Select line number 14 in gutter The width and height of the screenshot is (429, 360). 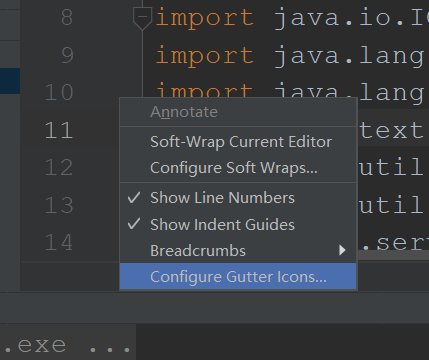(x=59, y=243)
